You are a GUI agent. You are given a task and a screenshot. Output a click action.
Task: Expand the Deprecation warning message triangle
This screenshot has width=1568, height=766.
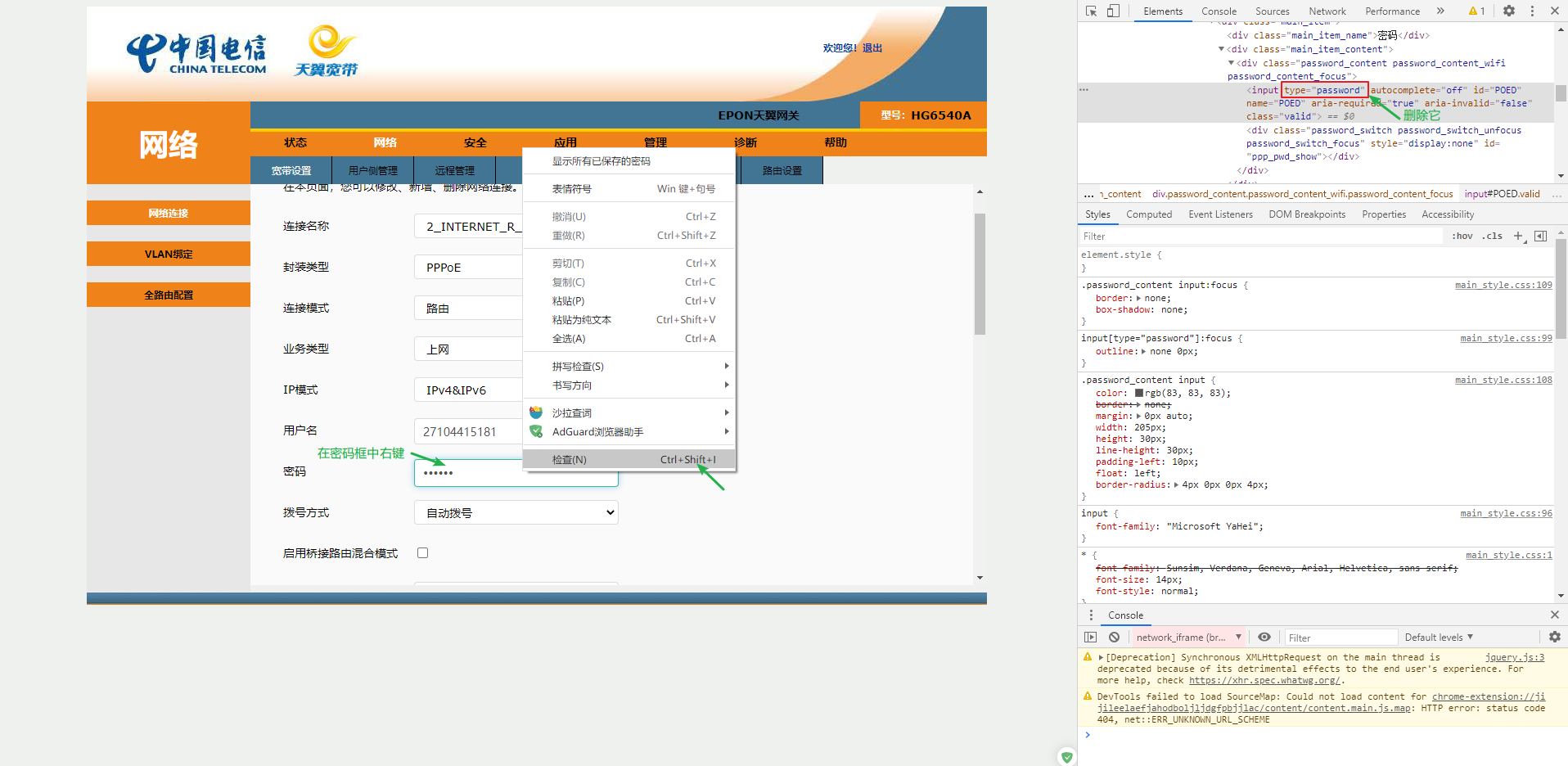click(1101, 657)
